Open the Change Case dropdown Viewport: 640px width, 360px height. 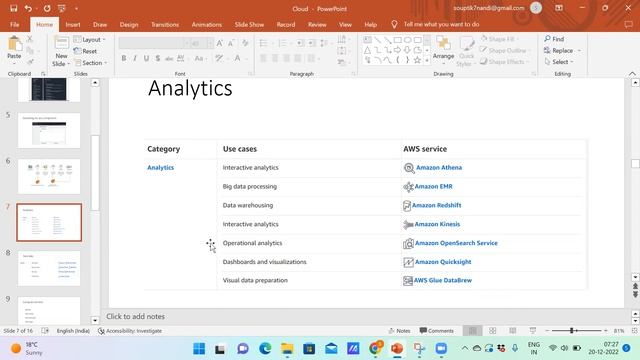200,58
